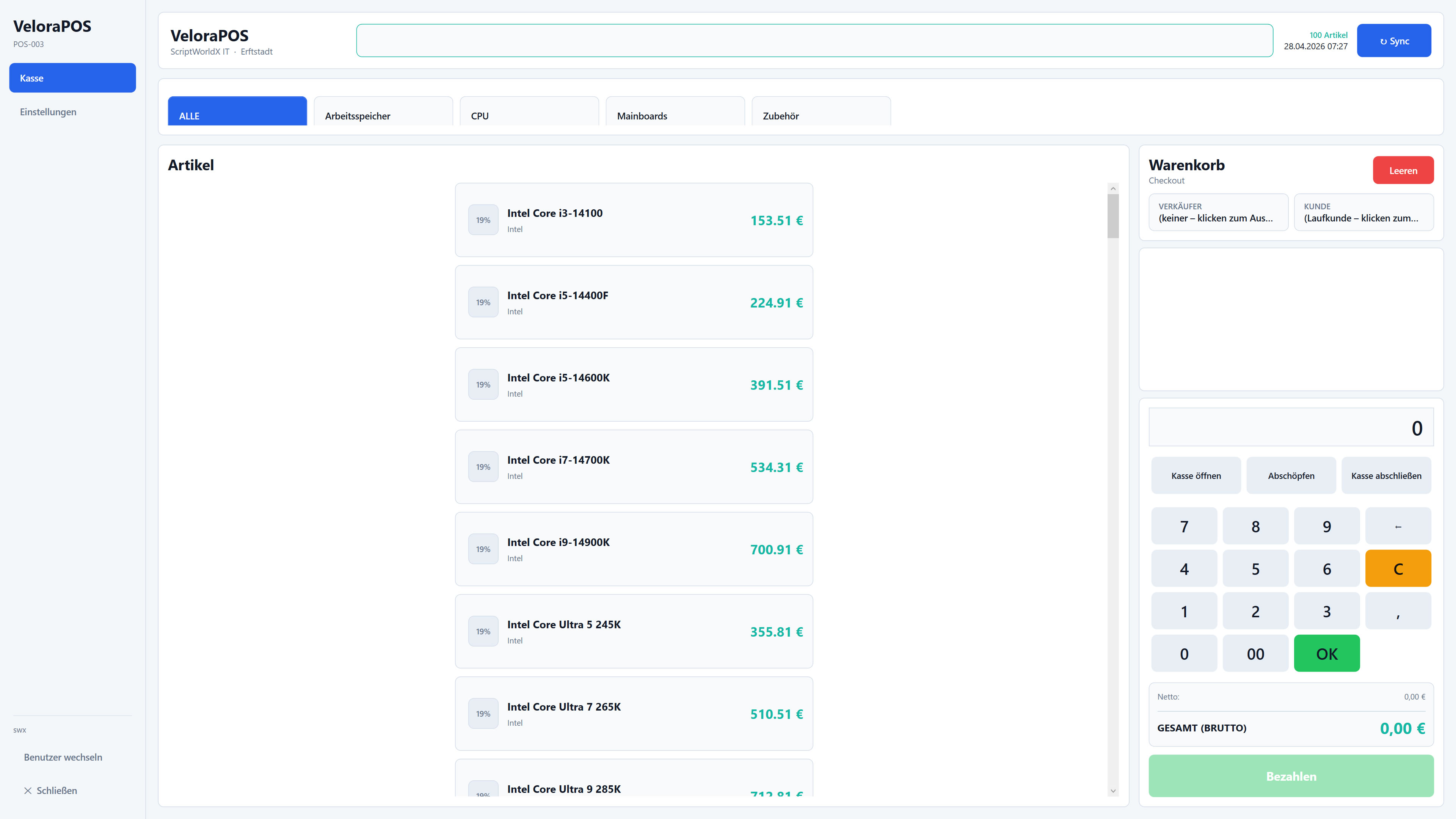Confirm entry with green OK key

[x=1327, y=653]
